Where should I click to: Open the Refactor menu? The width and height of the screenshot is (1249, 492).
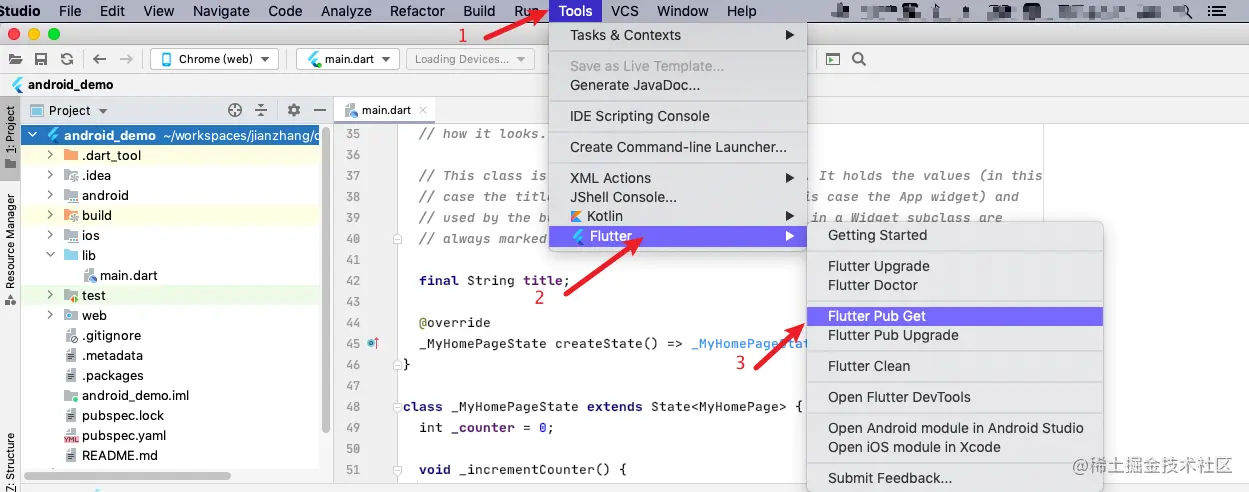[417, 11]
